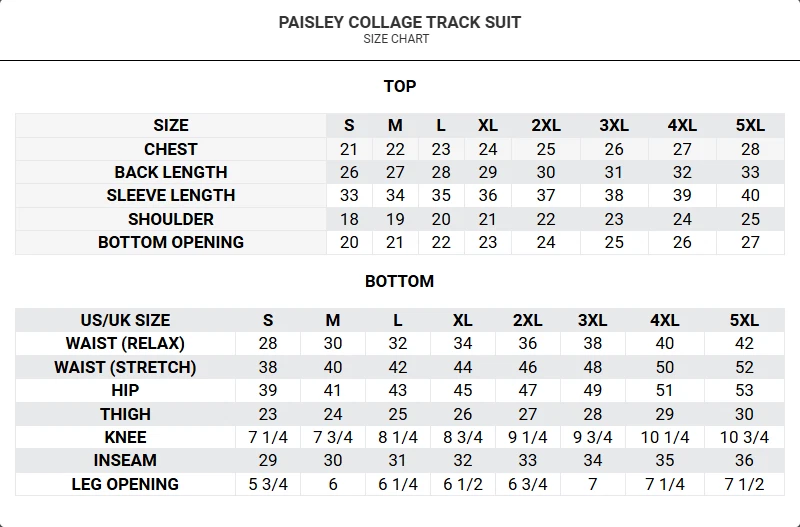The image size is (800, 527).
Task: Click the CHEST row label
Action: 171,149
